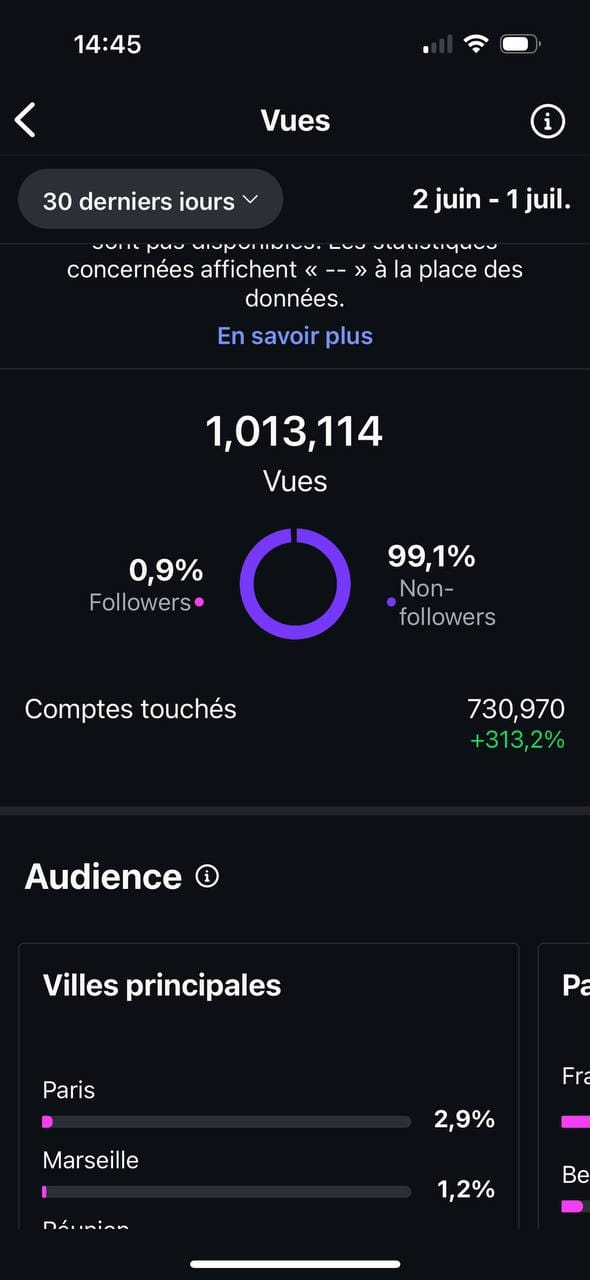Tap the purple Non-followers legend dot
Screen dimensions: 590x1280
pos(391,602)
